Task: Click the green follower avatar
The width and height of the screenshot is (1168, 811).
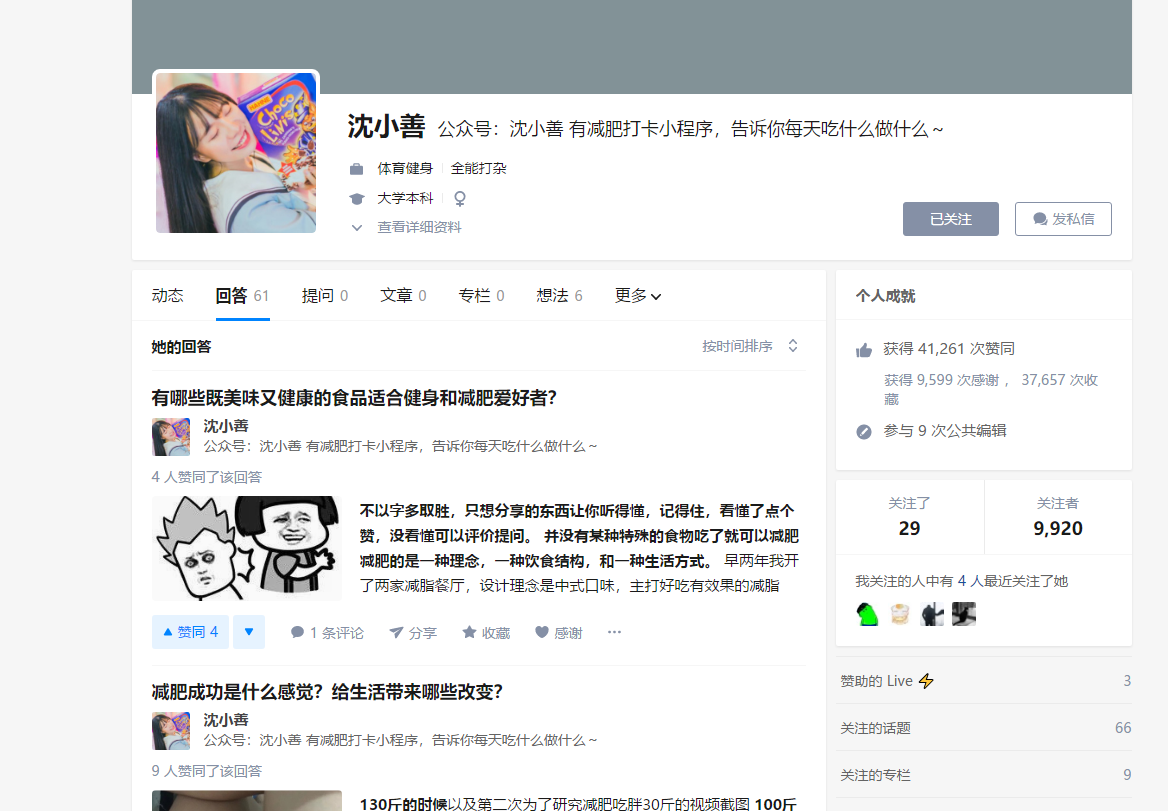Action: pos(867,614)
